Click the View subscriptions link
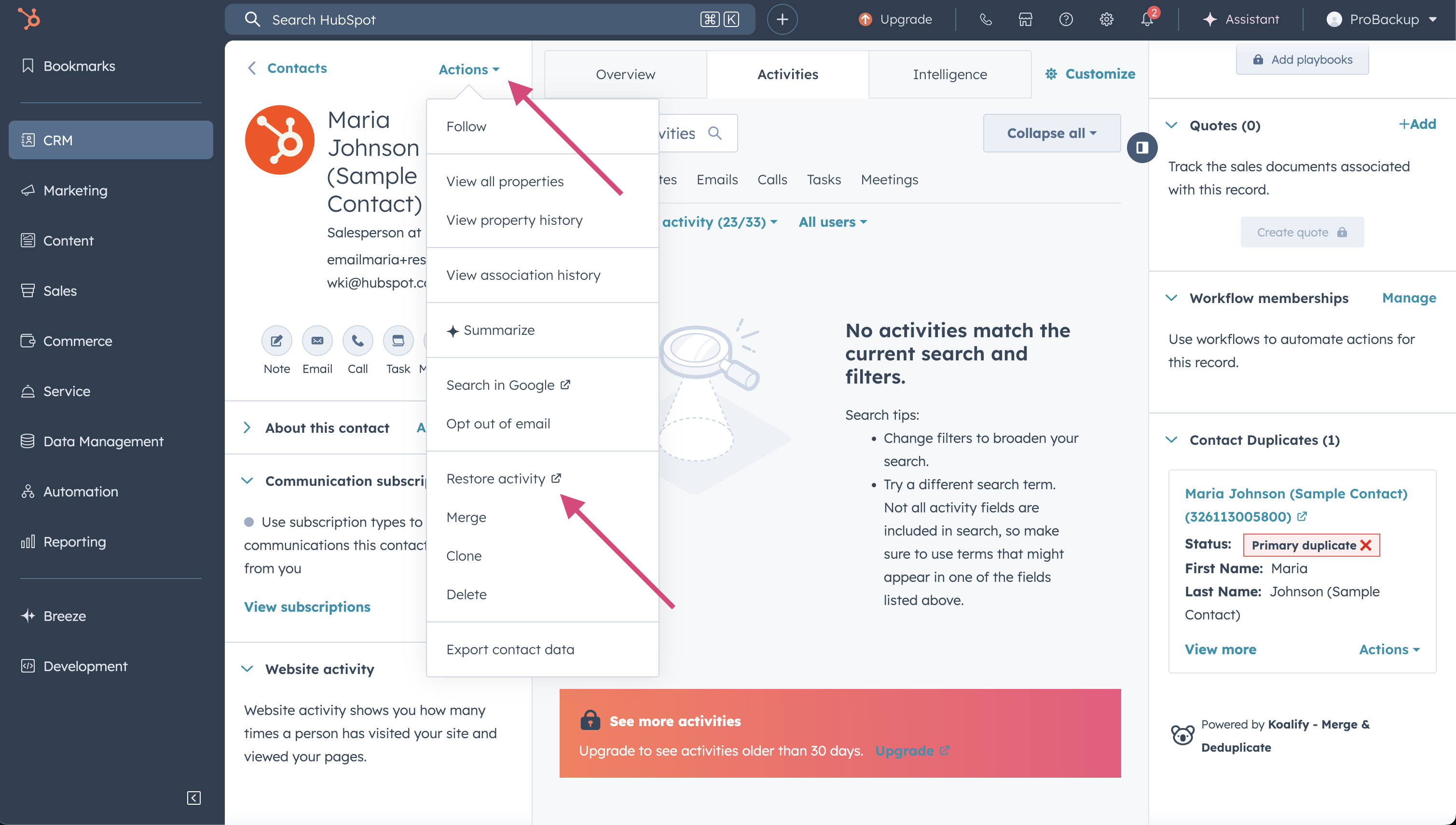This screenshot has width=1456, height=825. tap(307, 607)
